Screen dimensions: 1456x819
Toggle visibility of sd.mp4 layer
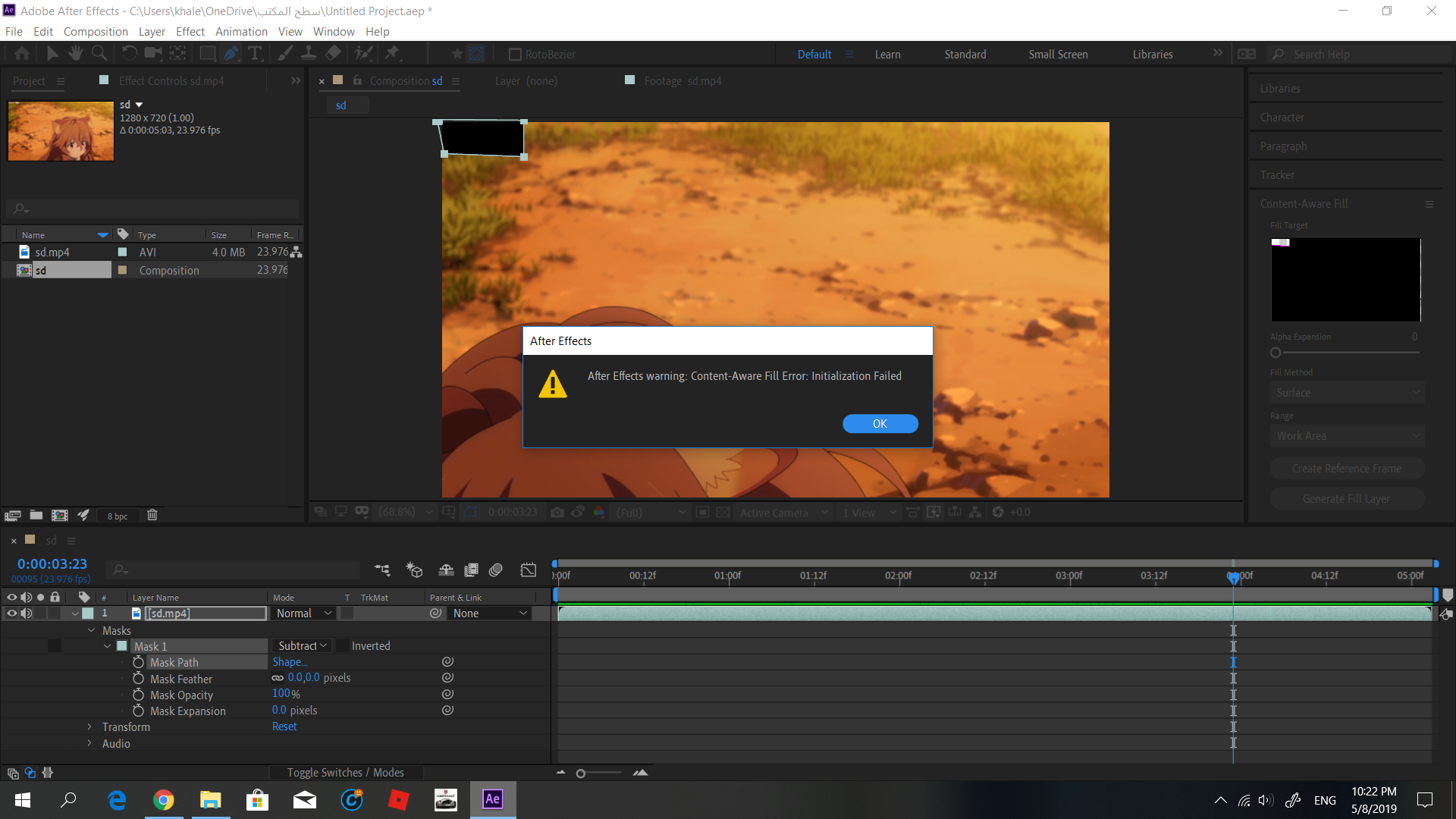coord(10,613)
